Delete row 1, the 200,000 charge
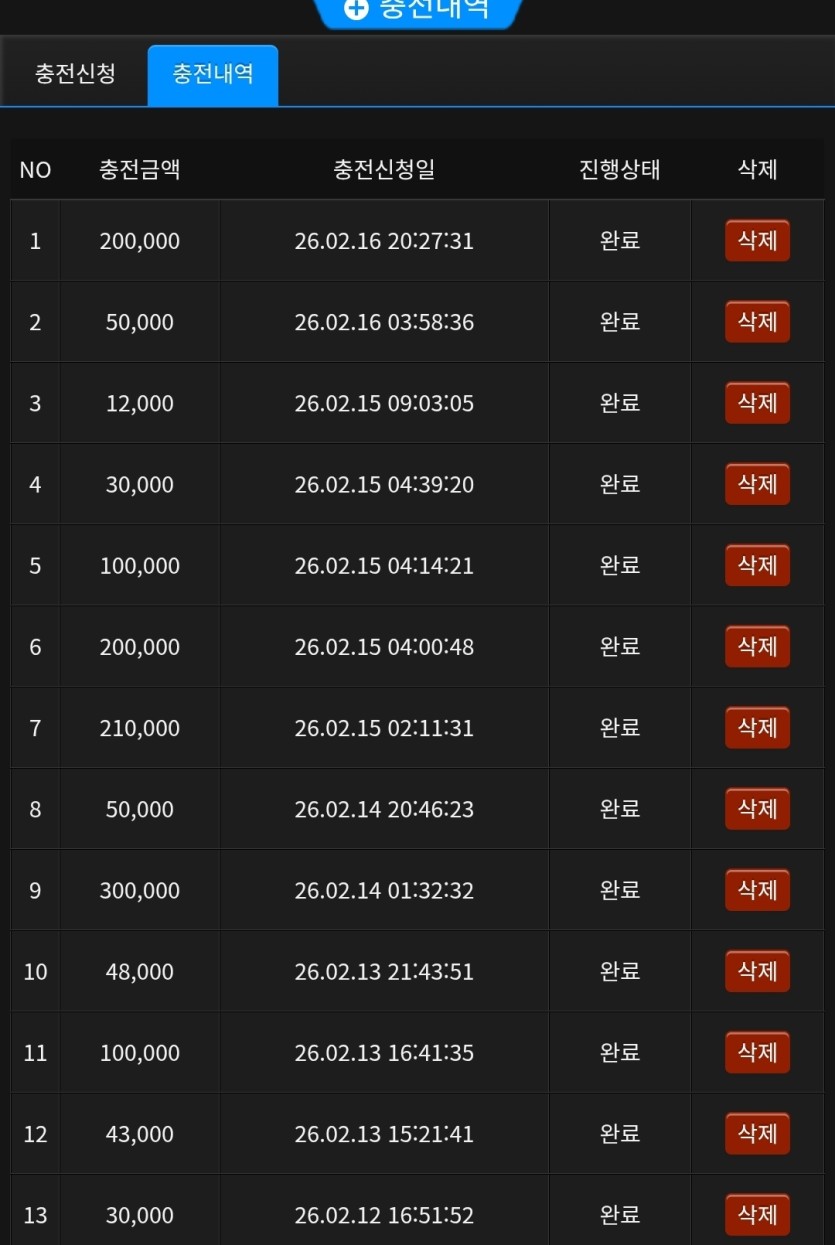The height and width of the screenshot is (1245, 835). point(757,241)
